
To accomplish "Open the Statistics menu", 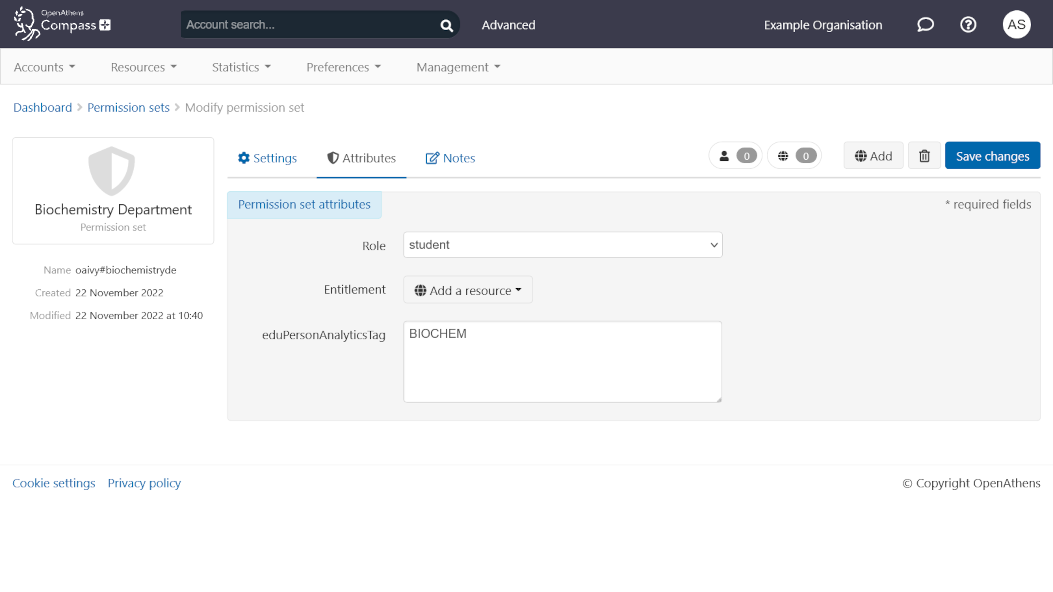I will (241, 67).
